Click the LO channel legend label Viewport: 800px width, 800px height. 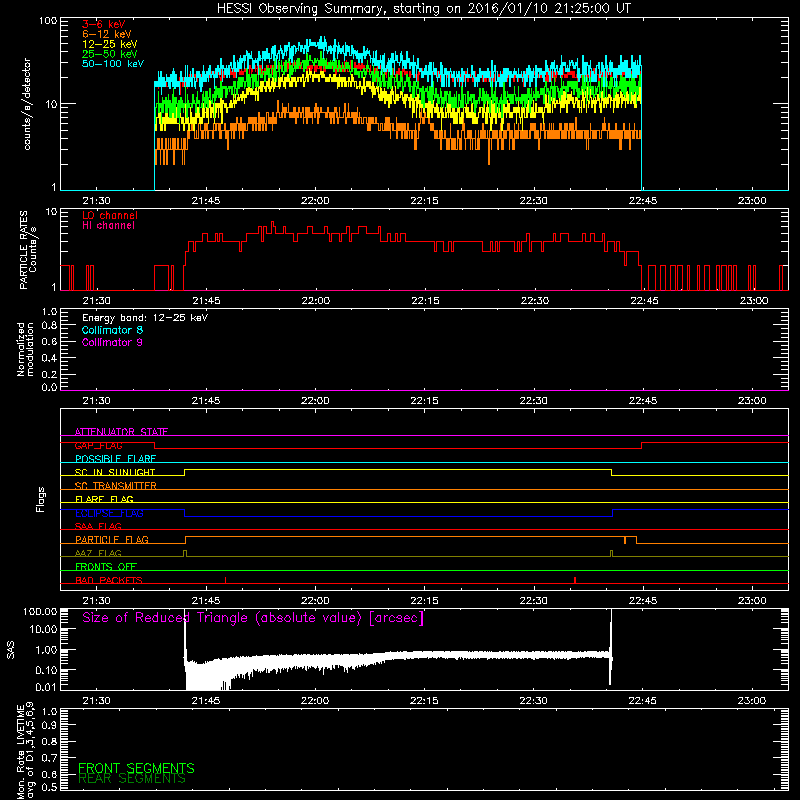[x=110, y=215]
